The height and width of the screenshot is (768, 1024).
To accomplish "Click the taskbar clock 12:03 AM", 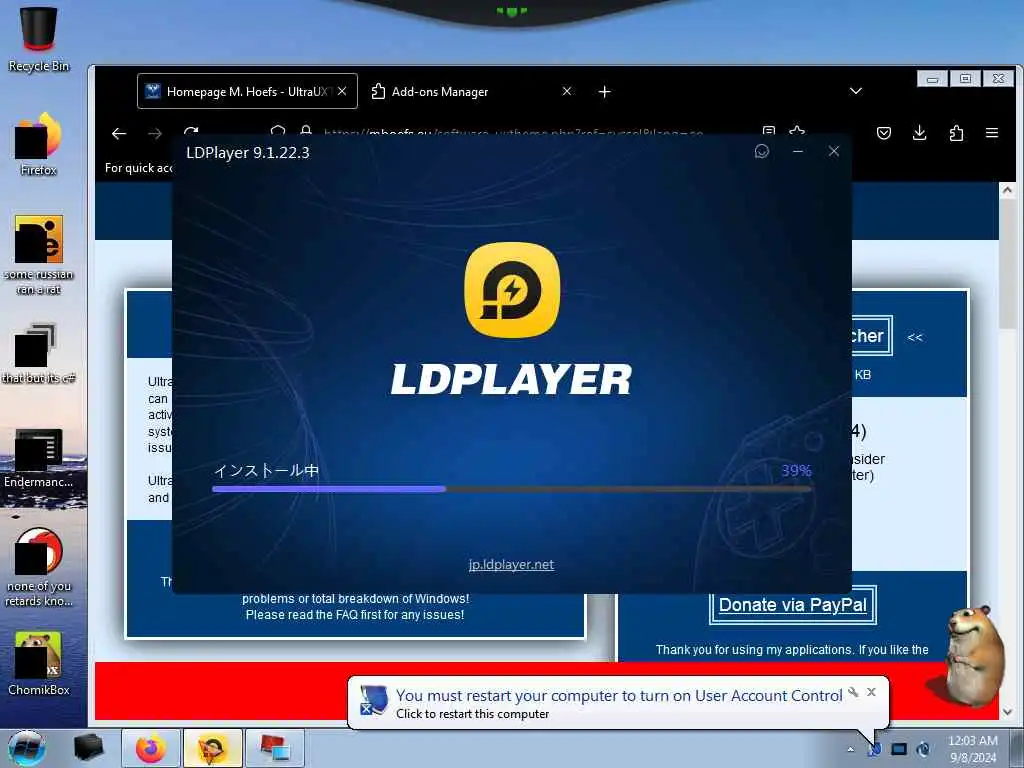I will tap(972, 749).
